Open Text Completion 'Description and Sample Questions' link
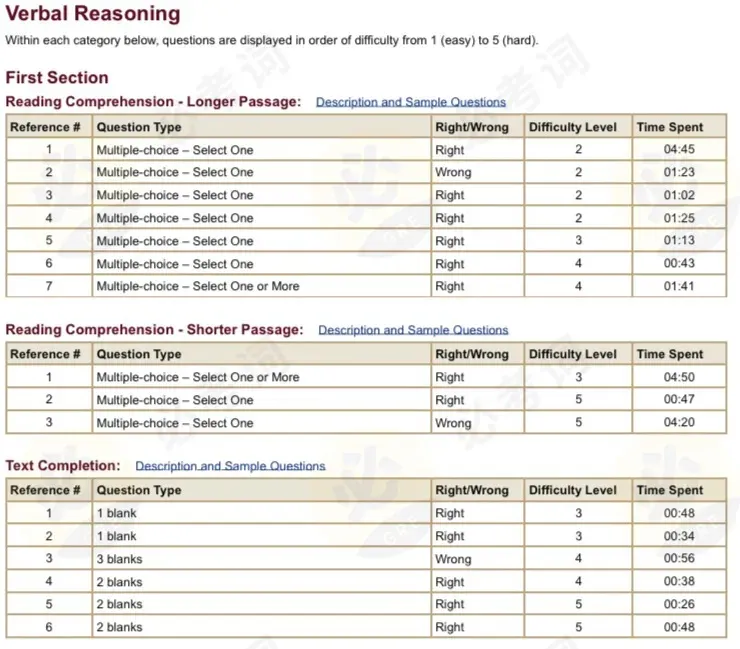The height and width of the screenshot is (649, 740). 230,466
